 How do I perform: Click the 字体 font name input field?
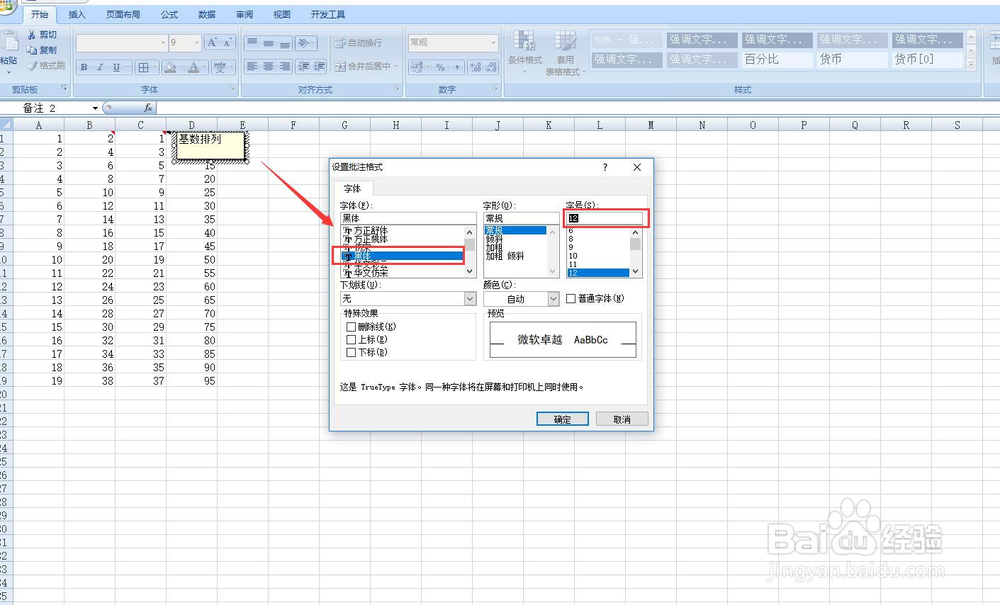(408, 218)
